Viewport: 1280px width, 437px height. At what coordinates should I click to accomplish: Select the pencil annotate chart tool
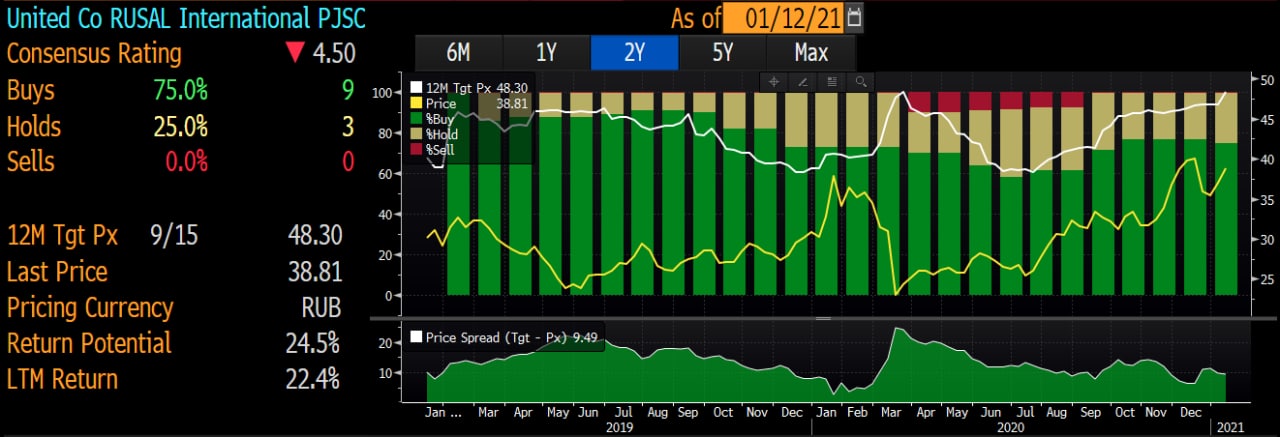802,82
